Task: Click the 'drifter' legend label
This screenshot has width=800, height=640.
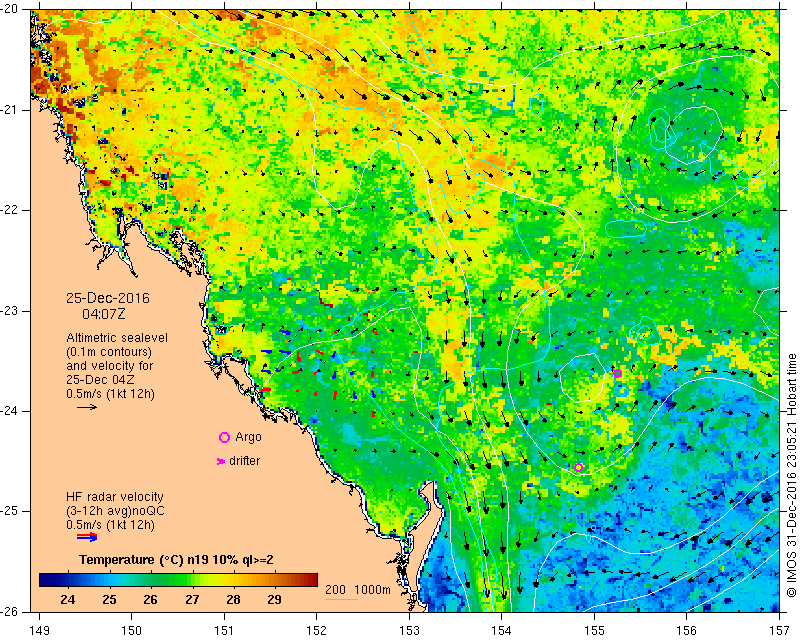Action: 245,461
